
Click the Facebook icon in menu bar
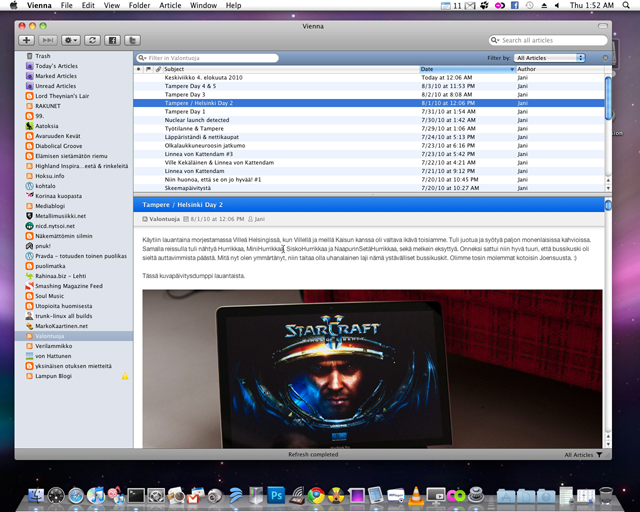(x=515, y=5)
